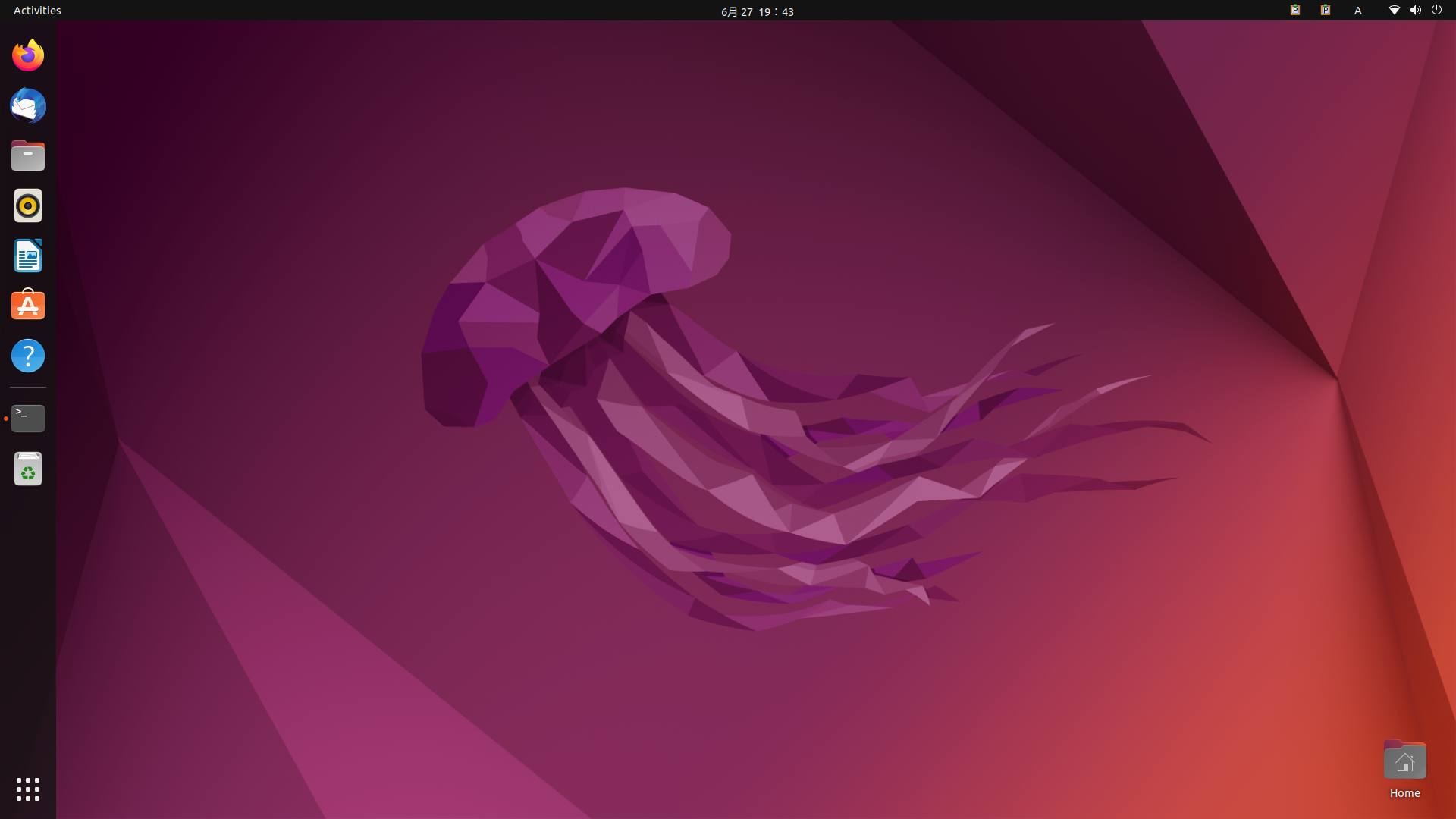Open the power system menu

coord(1436,11)
